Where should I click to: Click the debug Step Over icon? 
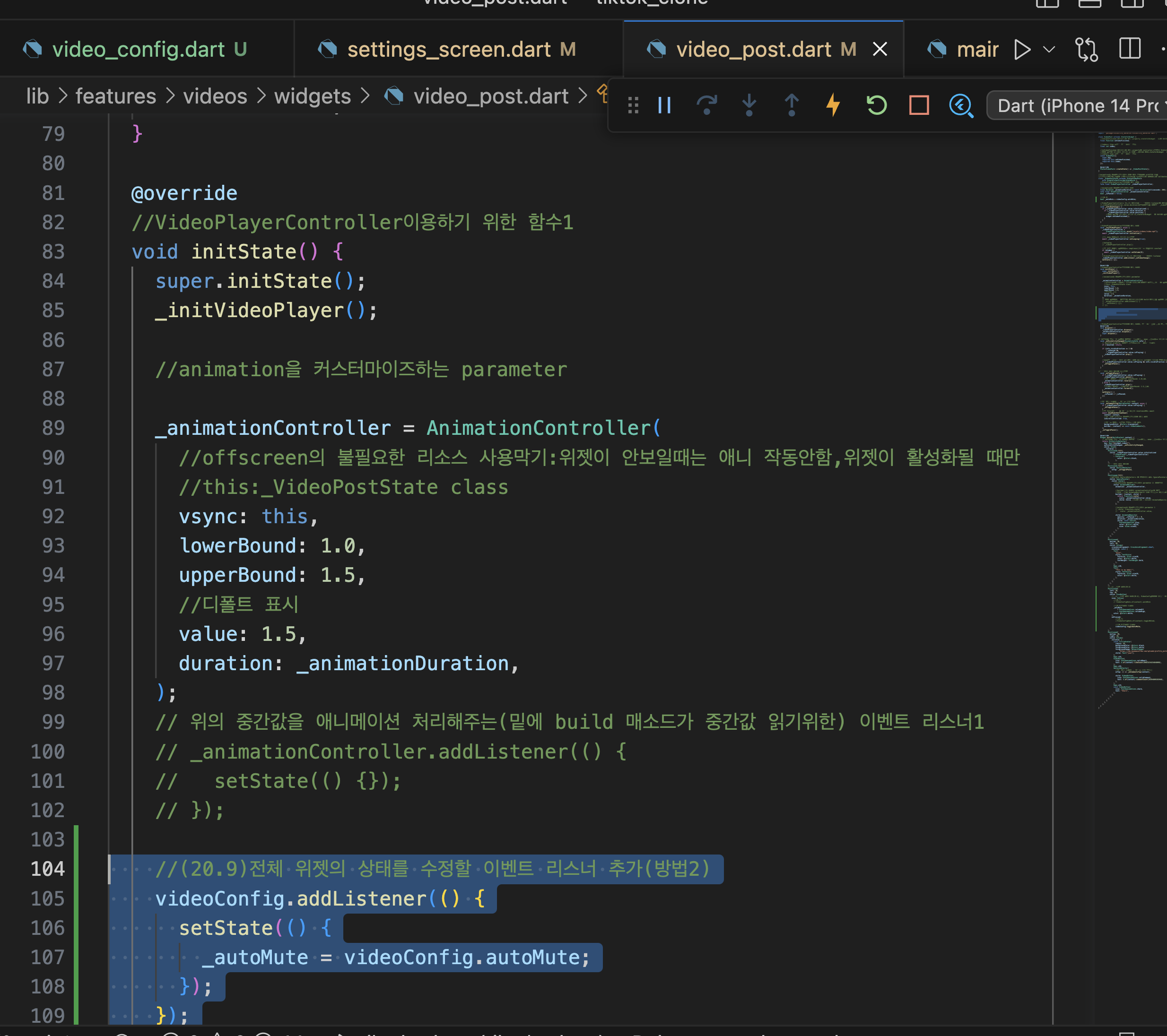coord(707,105)
